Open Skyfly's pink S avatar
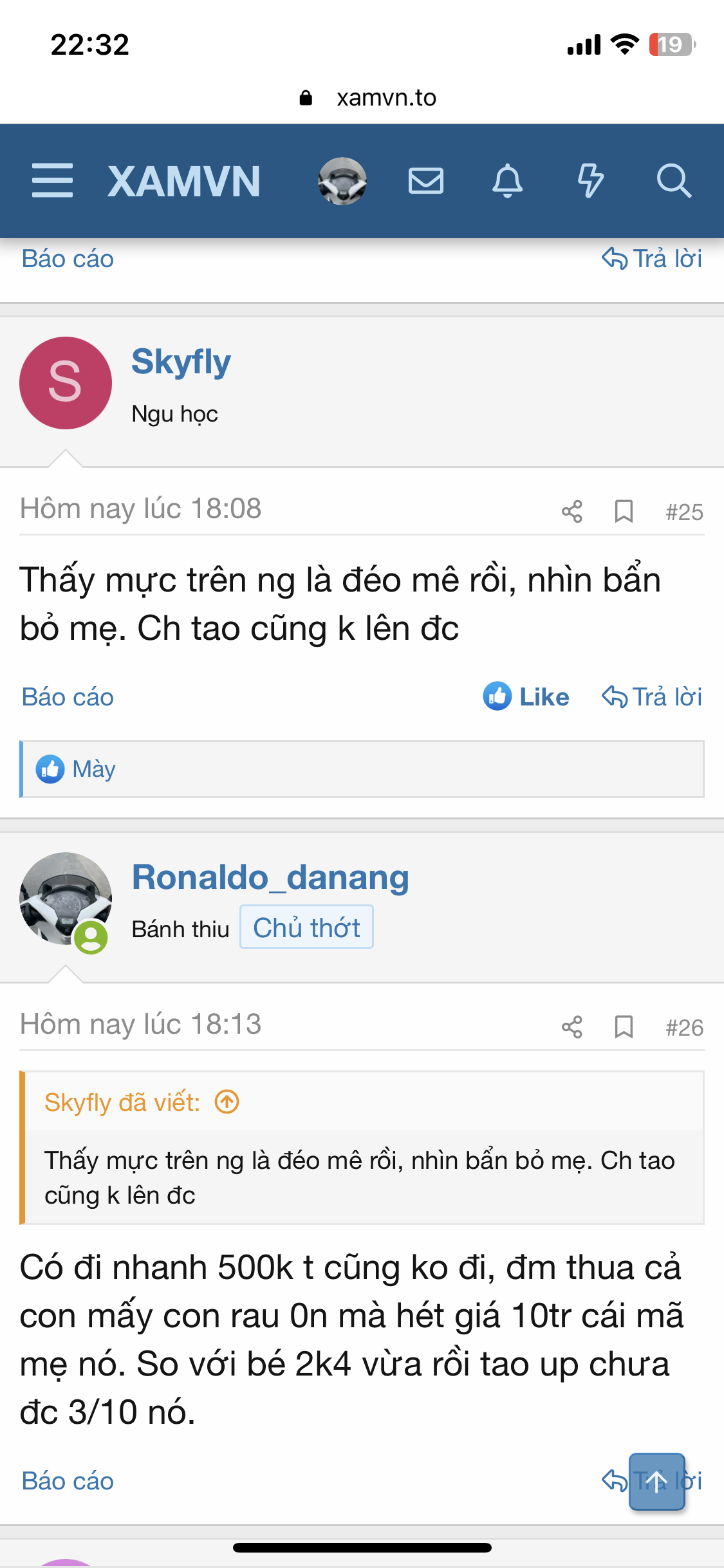This screenshot has width=724, height=1568. click(x=66, y=383)
